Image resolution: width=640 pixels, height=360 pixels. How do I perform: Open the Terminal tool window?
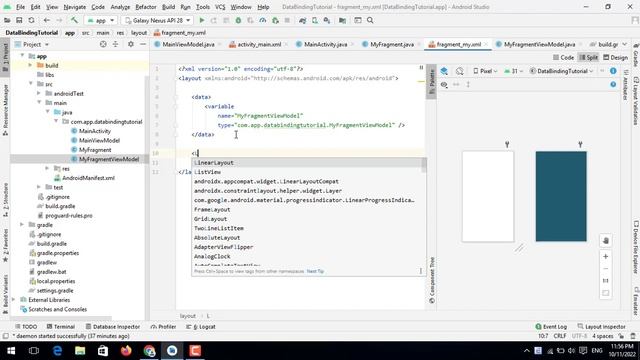coord(61,327)
